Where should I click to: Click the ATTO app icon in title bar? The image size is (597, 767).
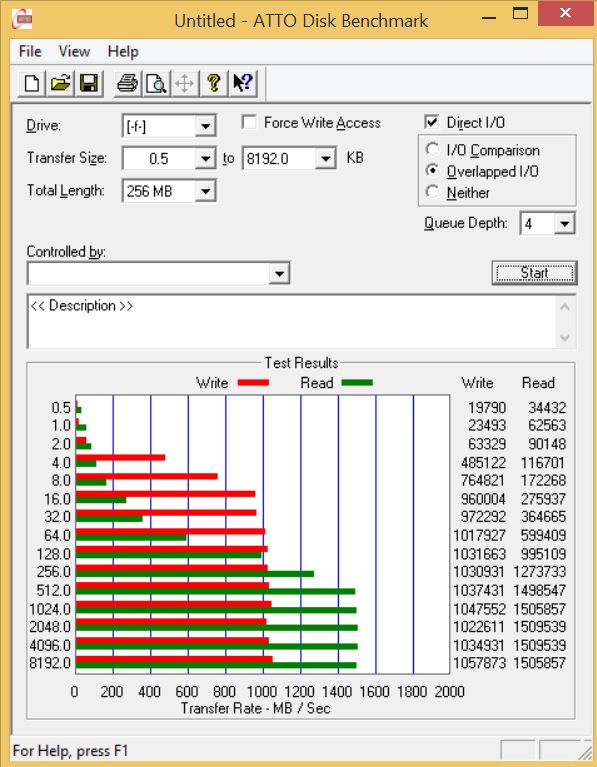pos(22,20)
